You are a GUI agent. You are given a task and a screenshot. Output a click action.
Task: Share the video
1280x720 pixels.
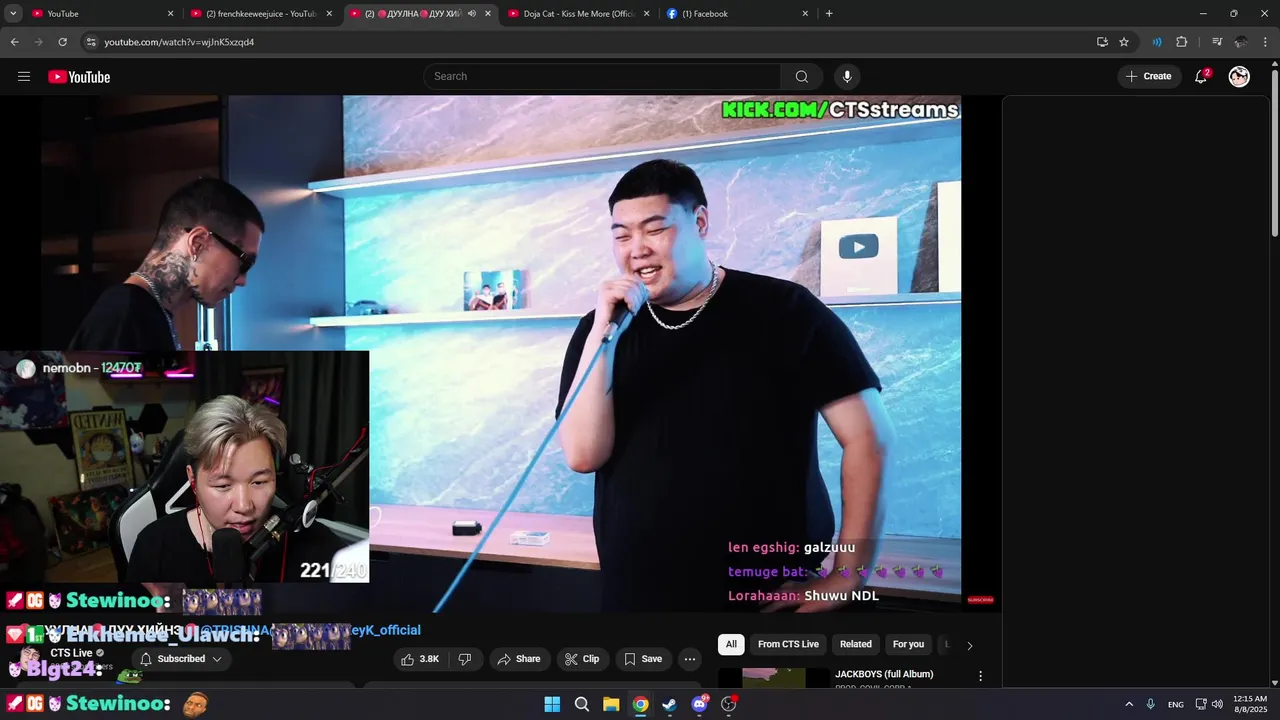click(519, 659)
